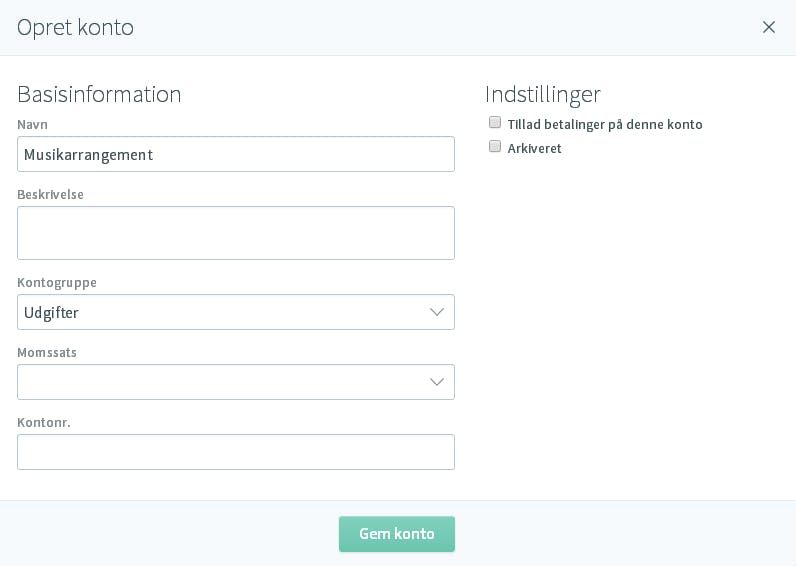Focus the Kontonr. input field

(236, 452)
